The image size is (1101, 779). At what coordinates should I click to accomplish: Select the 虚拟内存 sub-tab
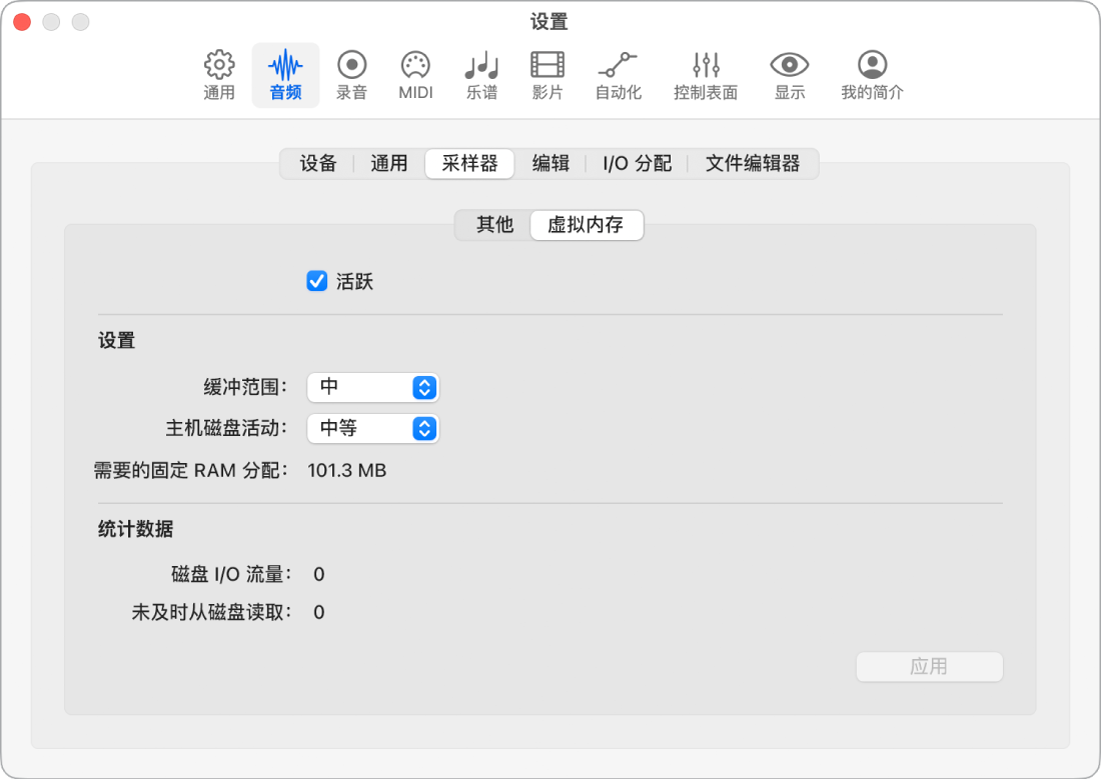click(586, 225)
